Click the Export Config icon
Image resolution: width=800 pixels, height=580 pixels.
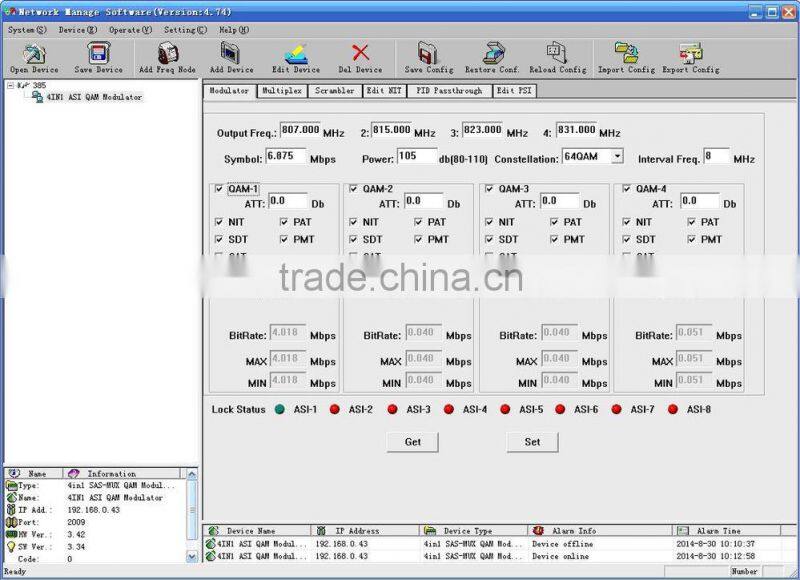[x=692, y=55]
